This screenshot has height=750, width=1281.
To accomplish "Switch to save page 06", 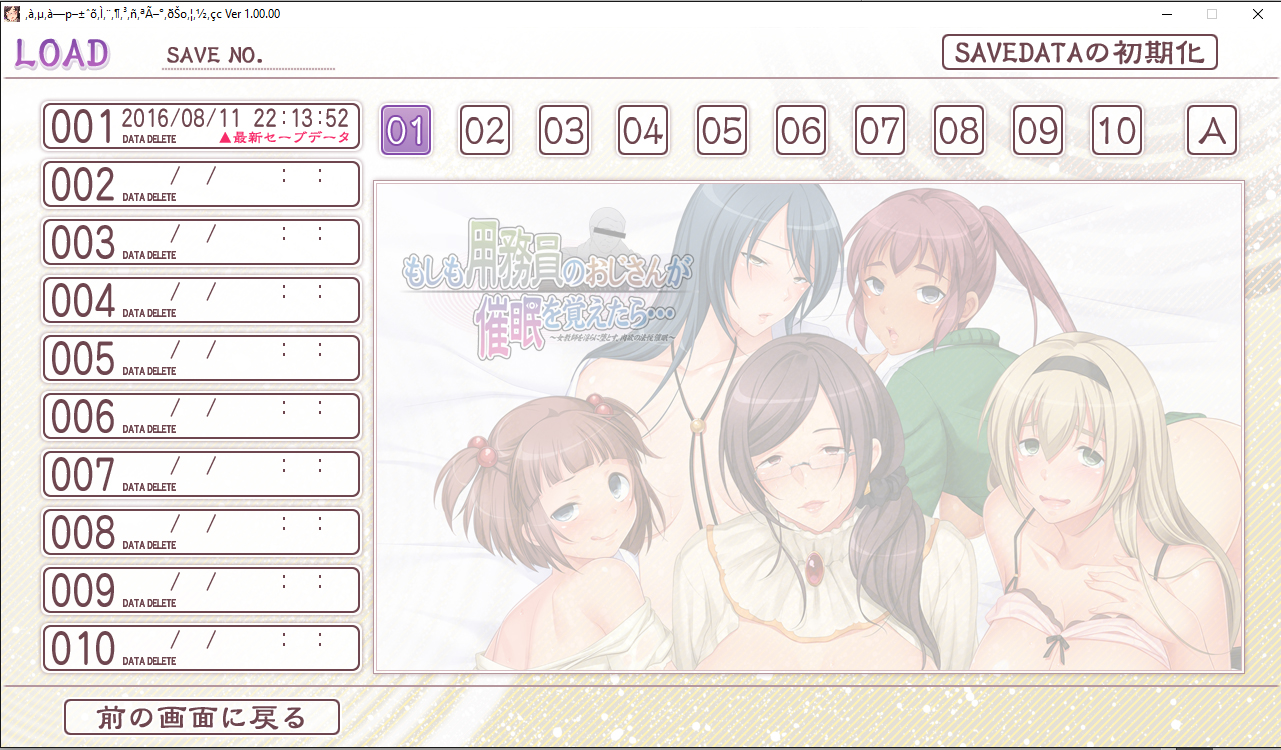I will tap(801, 130).
